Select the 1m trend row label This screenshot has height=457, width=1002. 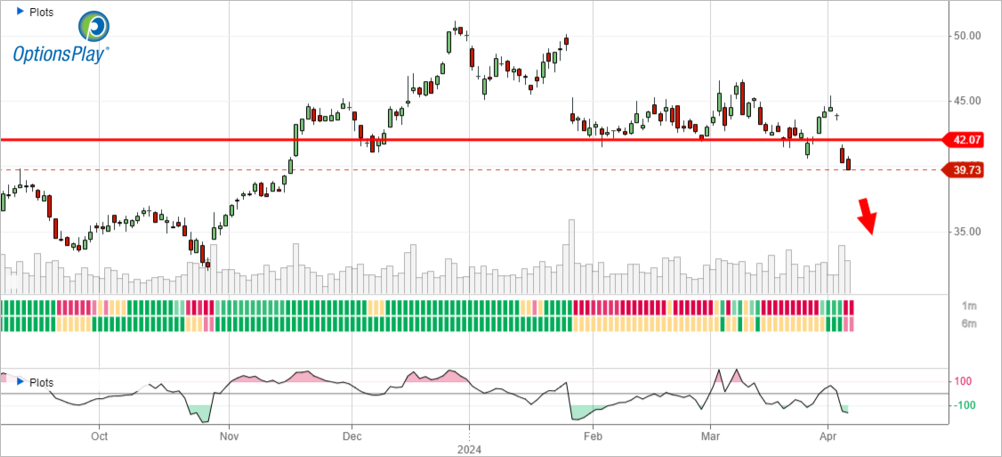970,306
